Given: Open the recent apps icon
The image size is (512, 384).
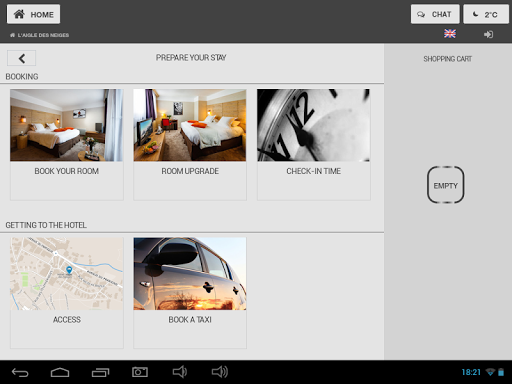Looking at the screenshot, I should tap(100, 372).
